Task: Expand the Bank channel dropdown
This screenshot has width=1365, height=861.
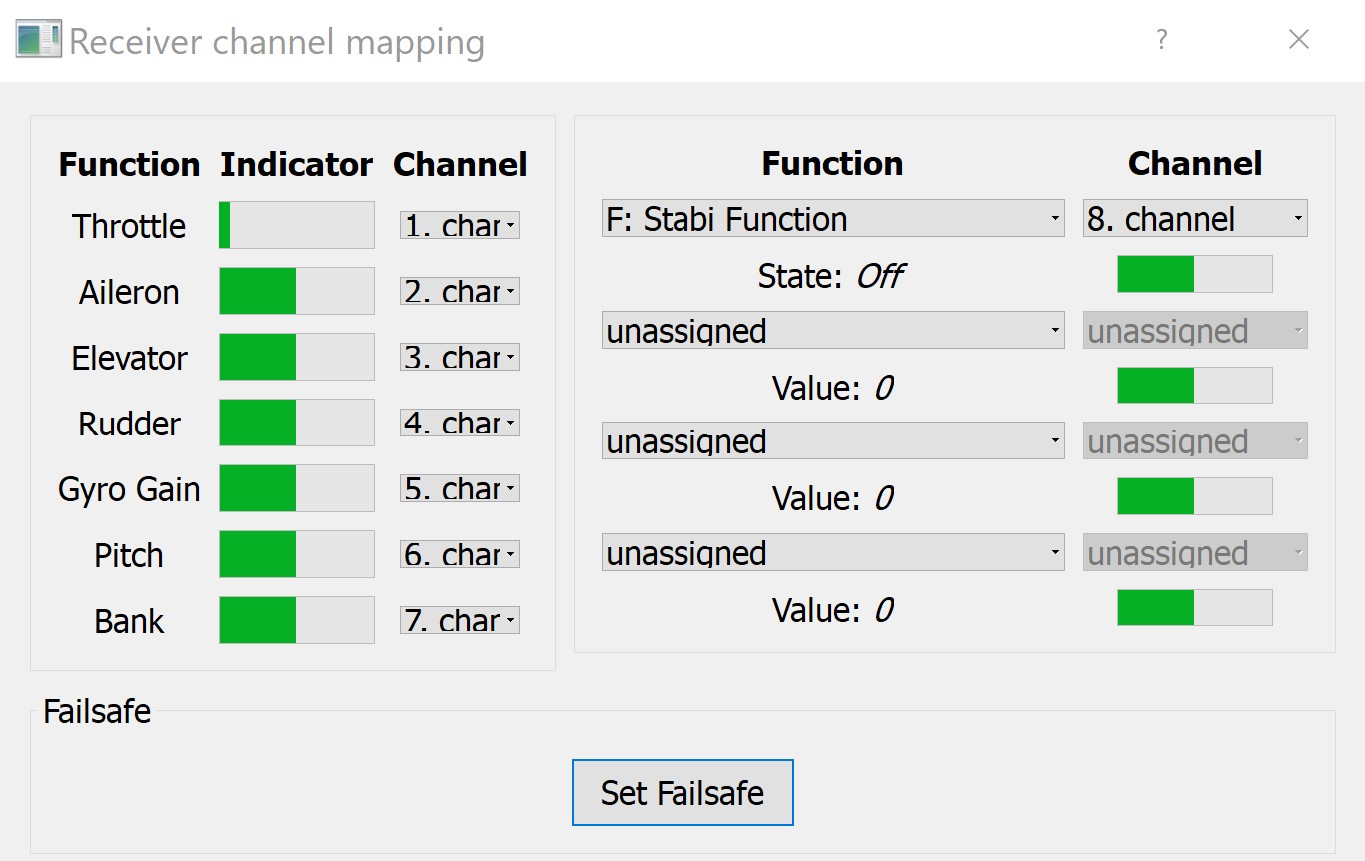Action: pos(460,621)
